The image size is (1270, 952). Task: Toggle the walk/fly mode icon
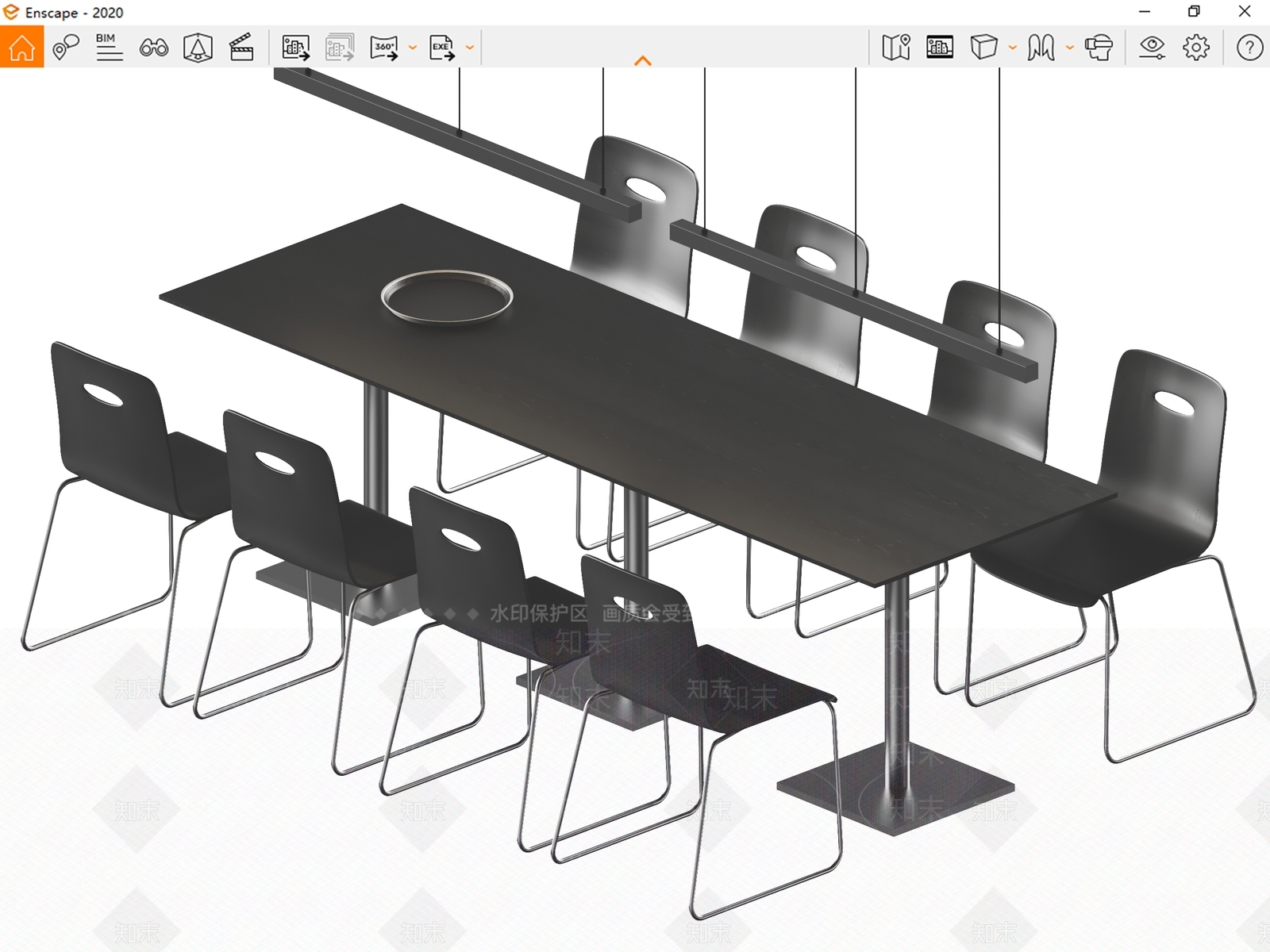pos(1041,48)
